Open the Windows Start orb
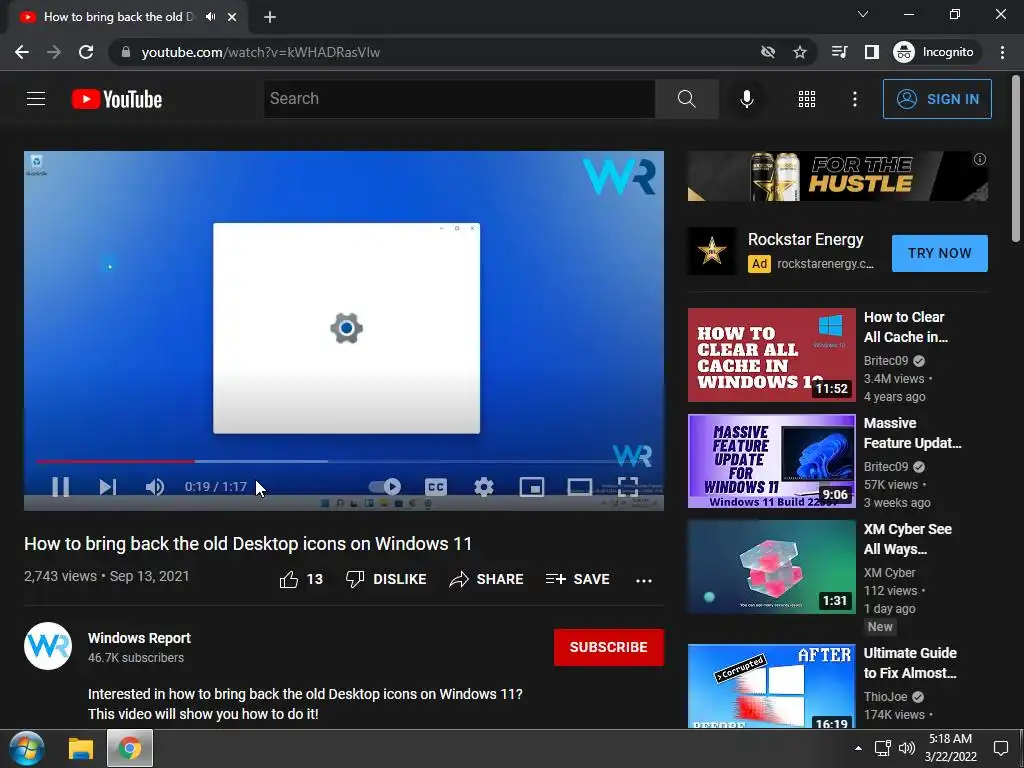 click(x=27, y=748)
